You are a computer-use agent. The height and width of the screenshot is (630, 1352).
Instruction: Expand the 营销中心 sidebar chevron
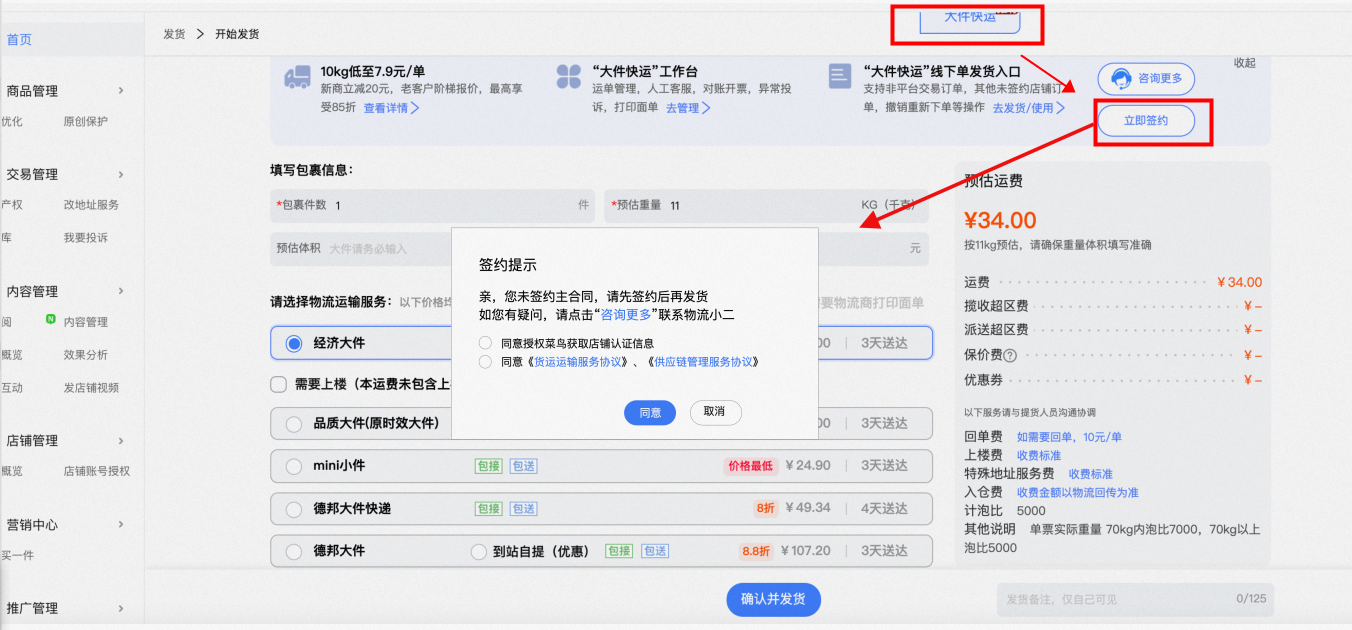pyautogui.click(x=121, y=525)
